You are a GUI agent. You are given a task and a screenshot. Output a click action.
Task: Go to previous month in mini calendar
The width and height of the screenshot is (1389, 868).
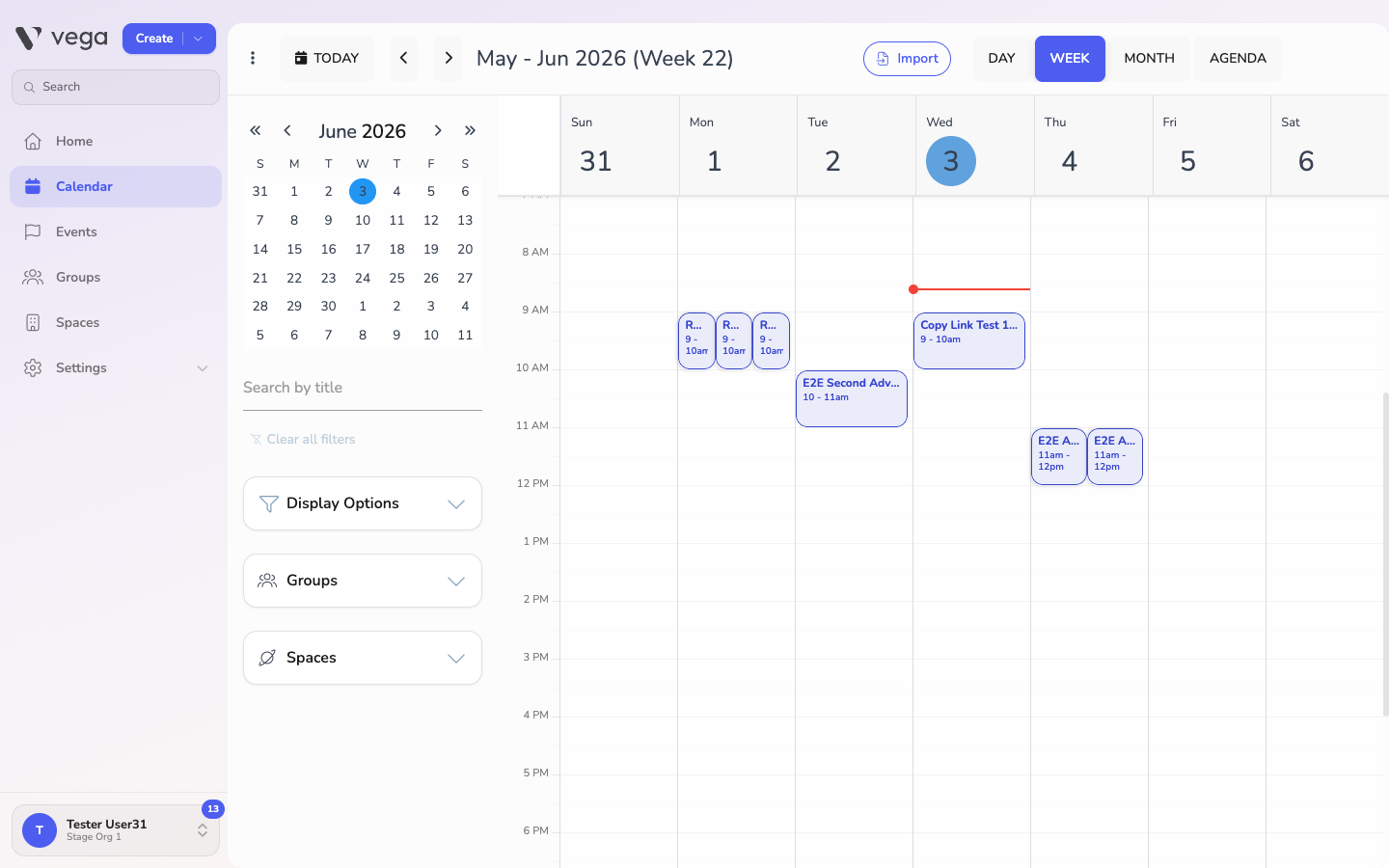[287, 130]
